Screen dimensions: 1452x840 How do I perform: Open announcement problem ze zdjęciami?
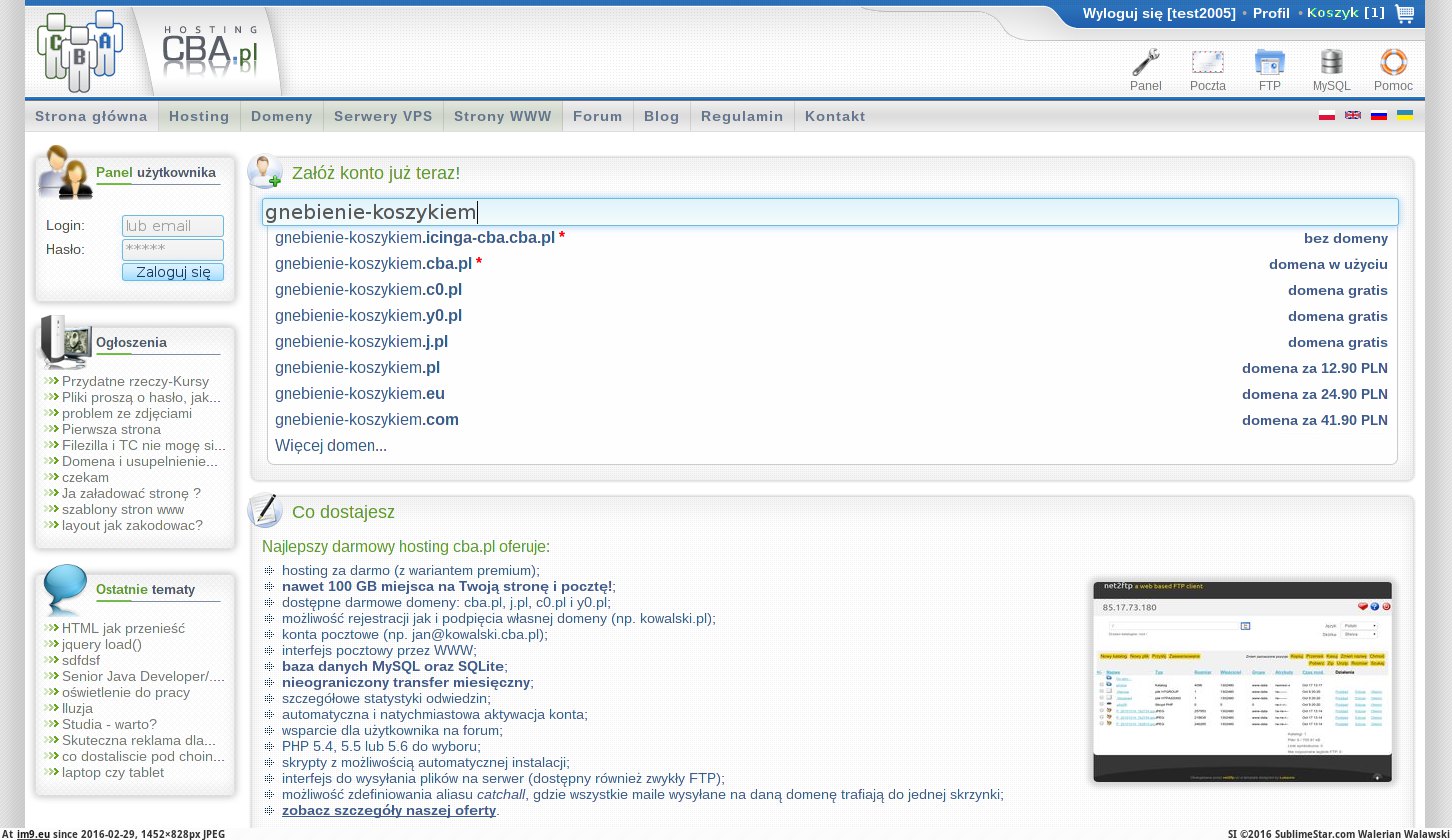pyautogui.click(x=127, y=413)
